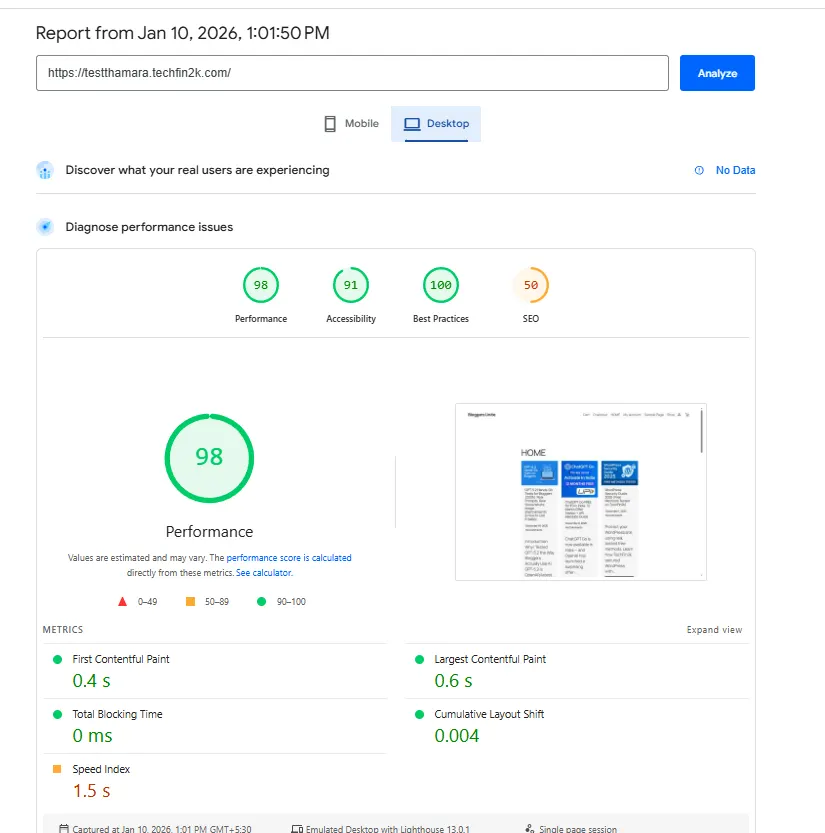
Task: Click the Diagnose performance issues icon
Action: [x=45, y=227]
